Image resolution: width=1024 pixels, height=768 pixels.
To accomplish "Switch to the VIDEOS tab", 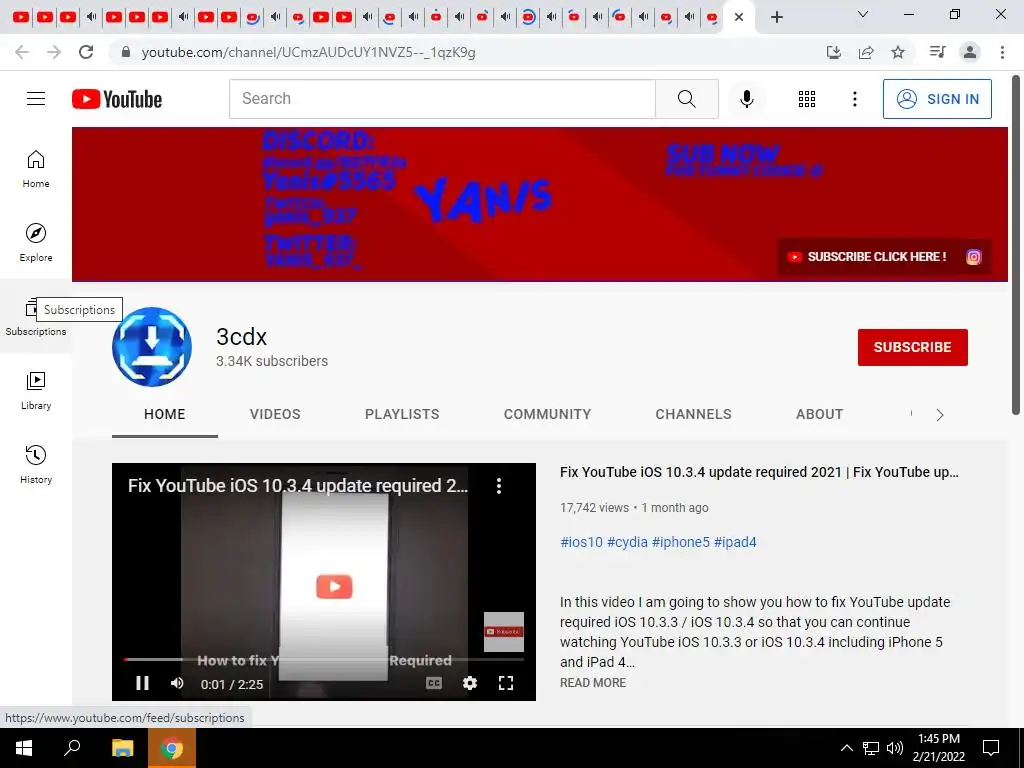I will click(275, 414).
